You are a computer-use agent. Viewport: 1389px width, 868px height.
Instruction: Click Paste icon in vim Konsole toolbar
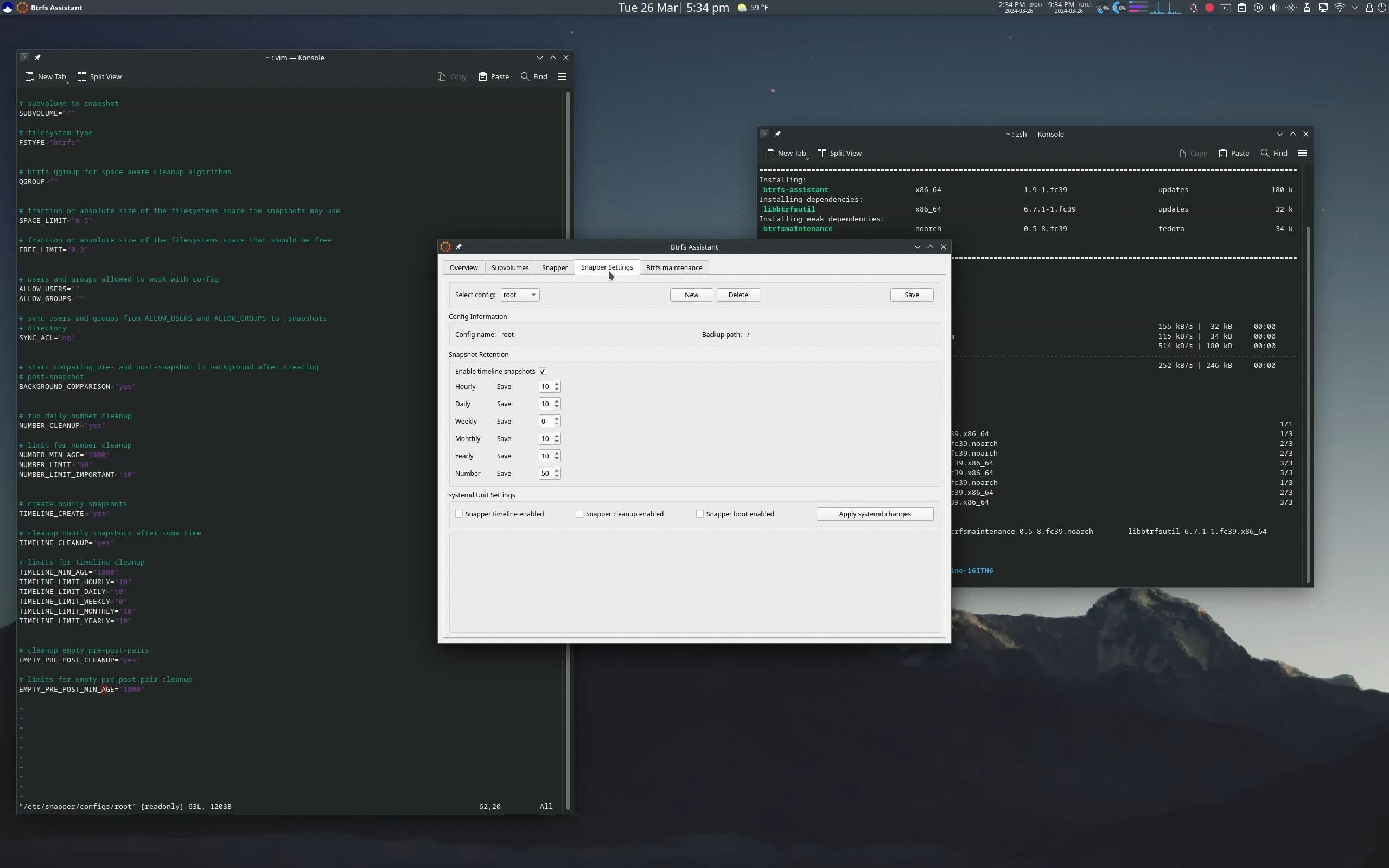(483, 76)
